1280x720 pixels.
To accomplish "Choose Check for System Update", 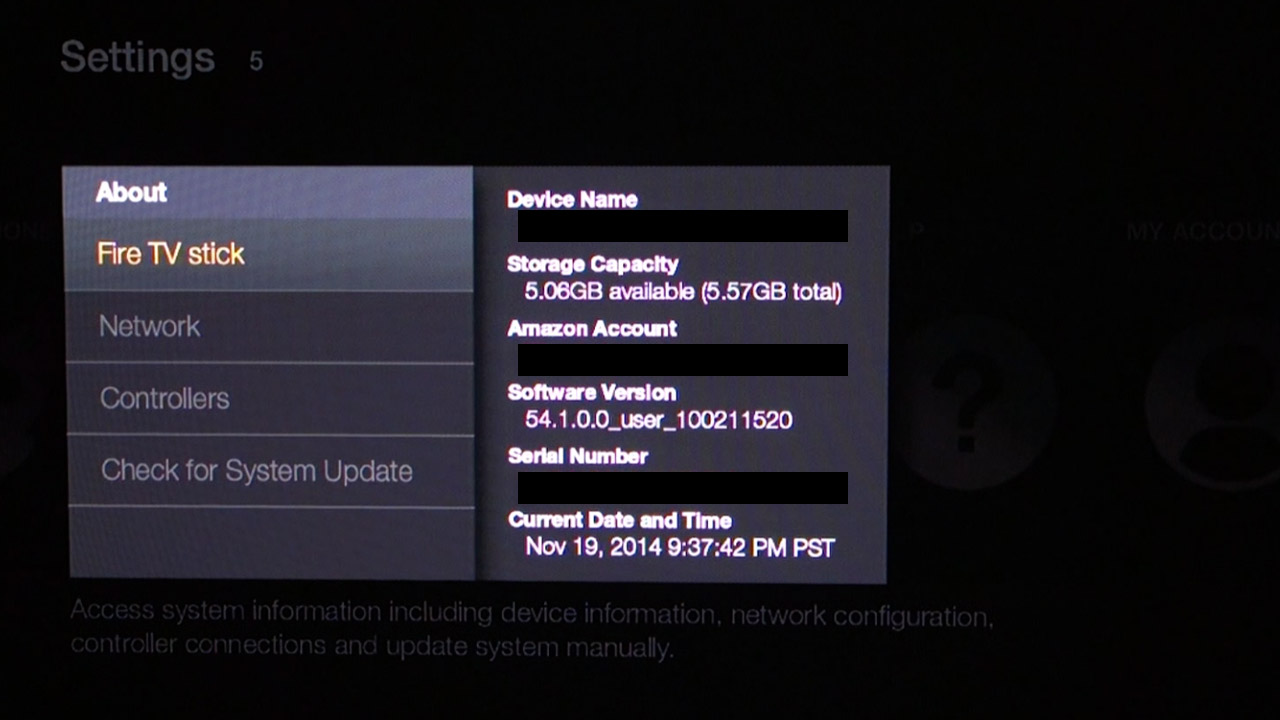I will tap(269, 471).
